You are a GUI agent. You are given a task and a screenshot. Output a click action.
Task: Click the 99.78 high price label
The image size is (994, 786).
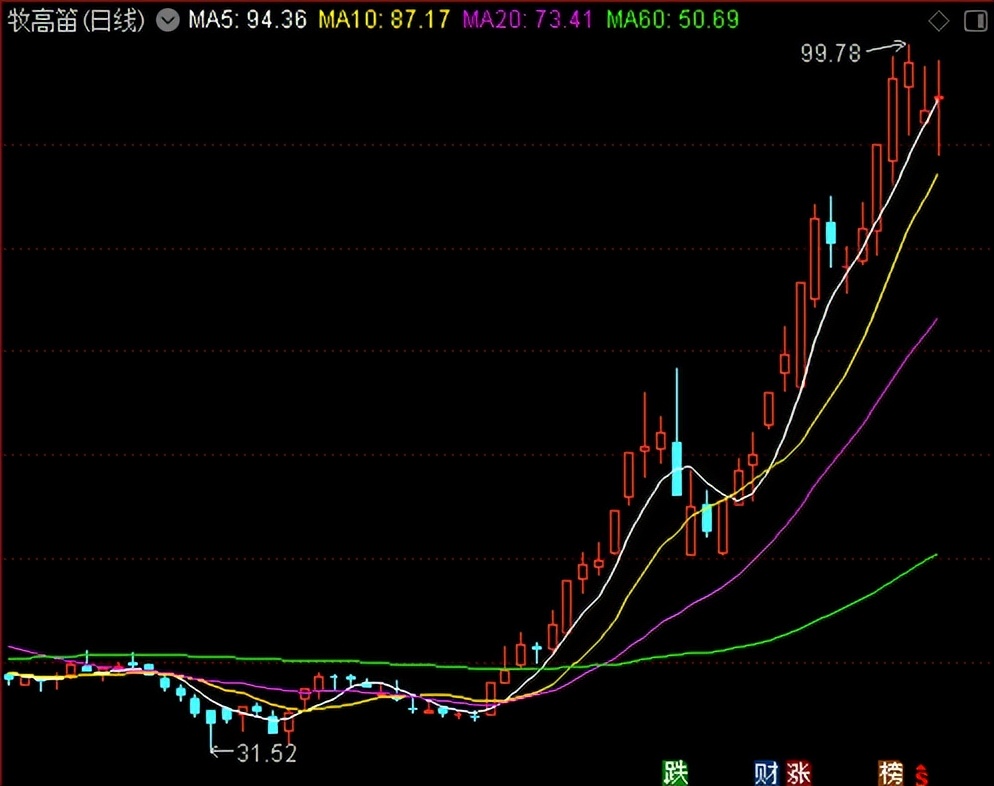[830, 53]
